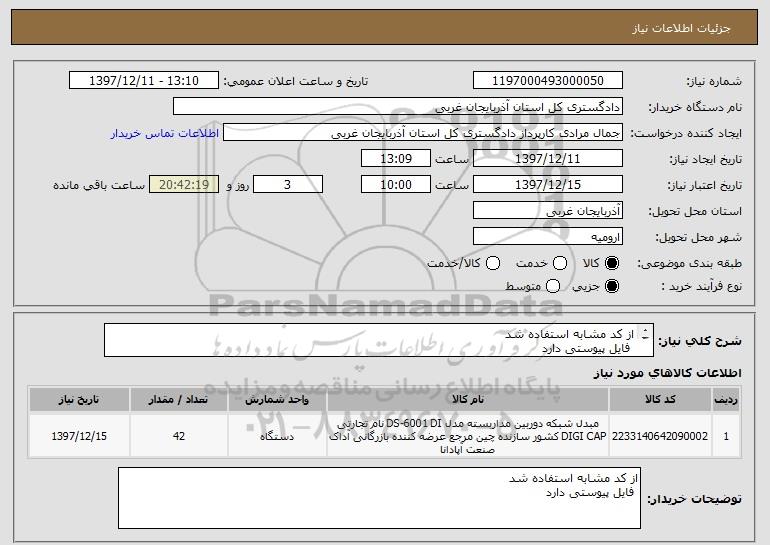
Task: Select the خدمت radio button
Action: [x=560, y=263]
